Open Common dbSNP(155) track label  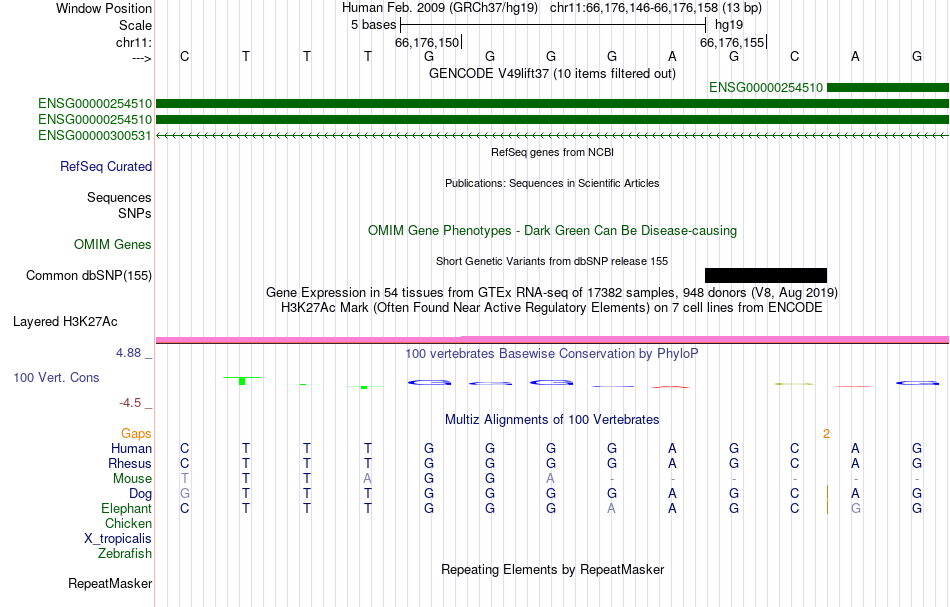click(89, 275)
